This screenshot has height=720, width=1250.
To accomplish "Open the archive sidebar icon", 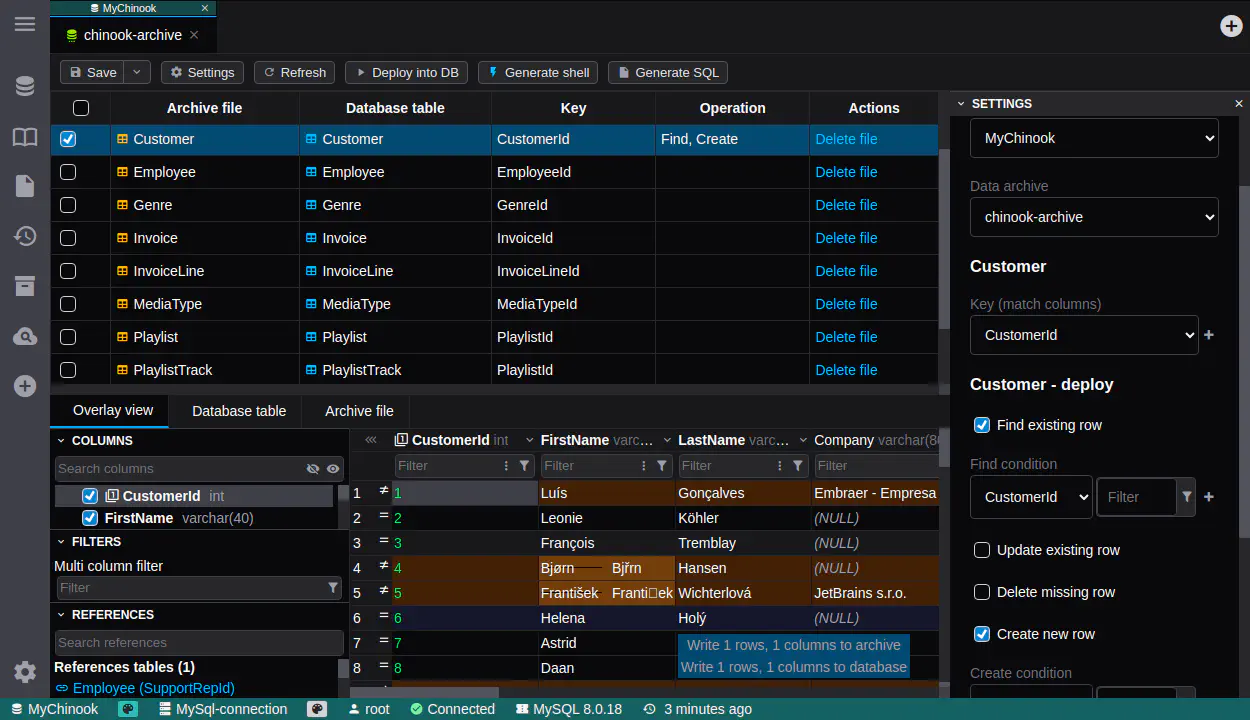I will pos(25,287).
